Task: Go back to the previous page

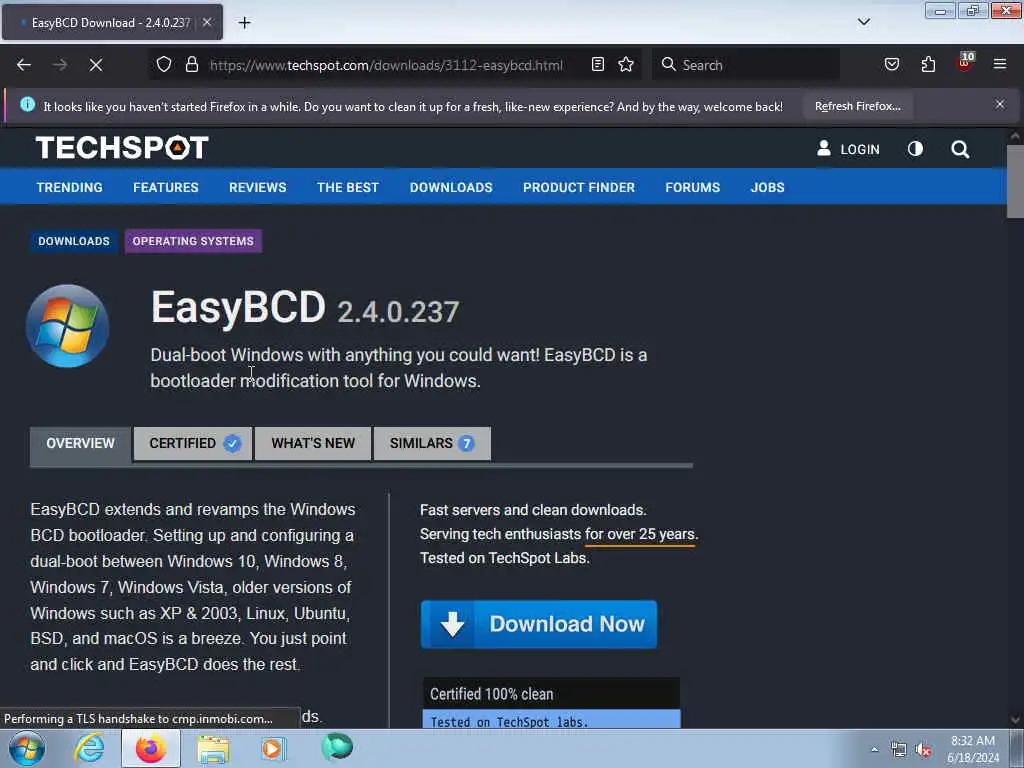Action: (24, 65)
